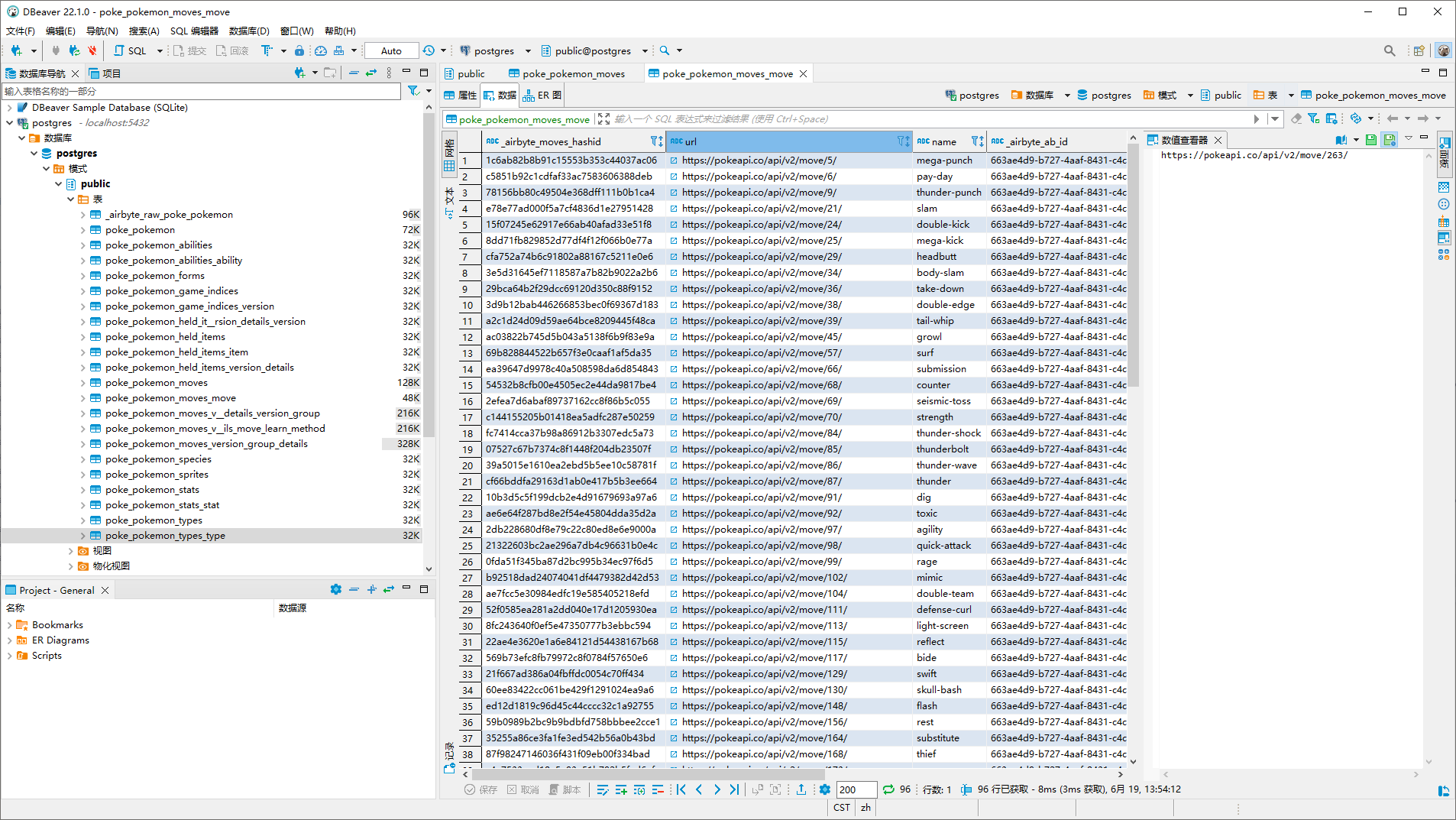Click the navigator table name filter field
Screen dimensions: 1456x820
coord(200,91)
